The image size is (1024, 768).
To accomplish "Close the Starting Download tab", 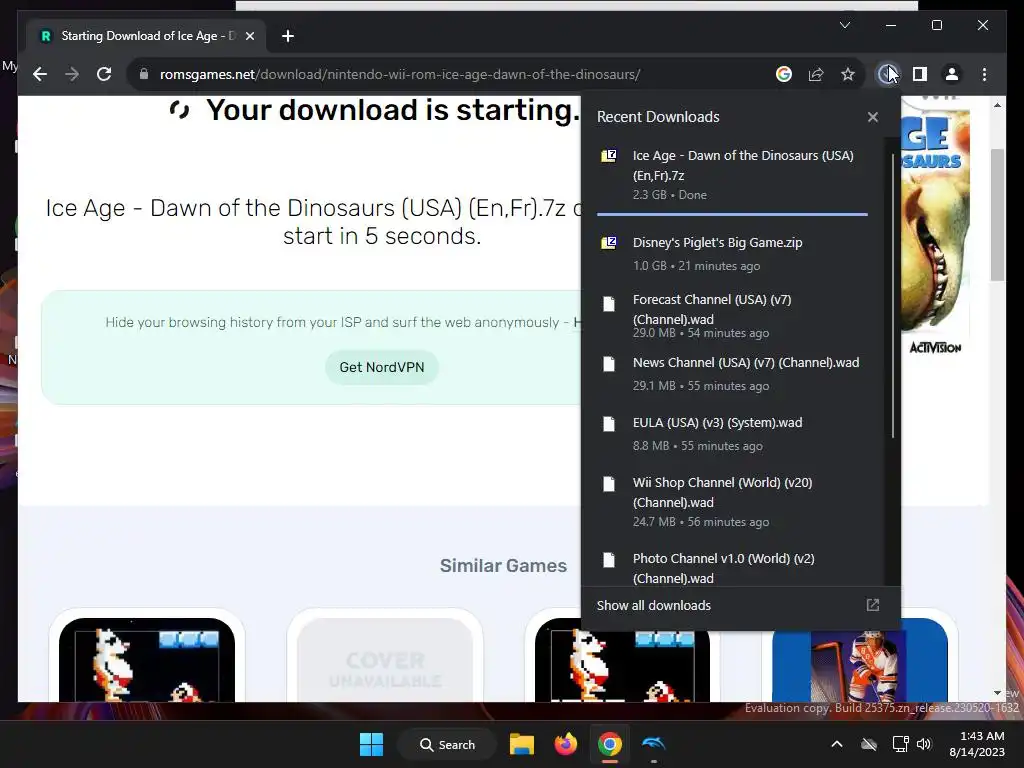I will click(249, 36).
